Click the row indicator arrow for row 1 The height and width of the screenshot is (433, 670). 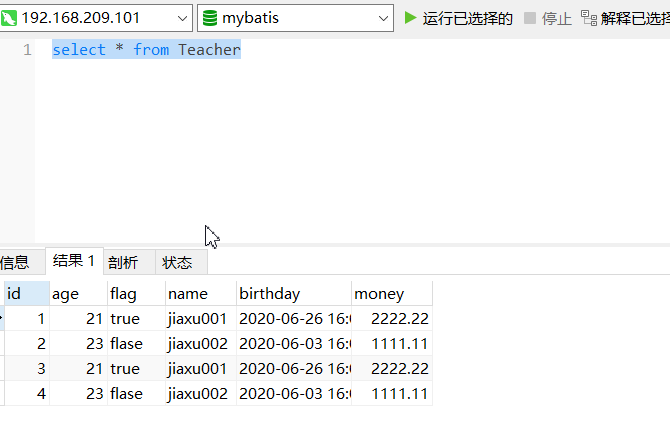(x=2, y=318)
